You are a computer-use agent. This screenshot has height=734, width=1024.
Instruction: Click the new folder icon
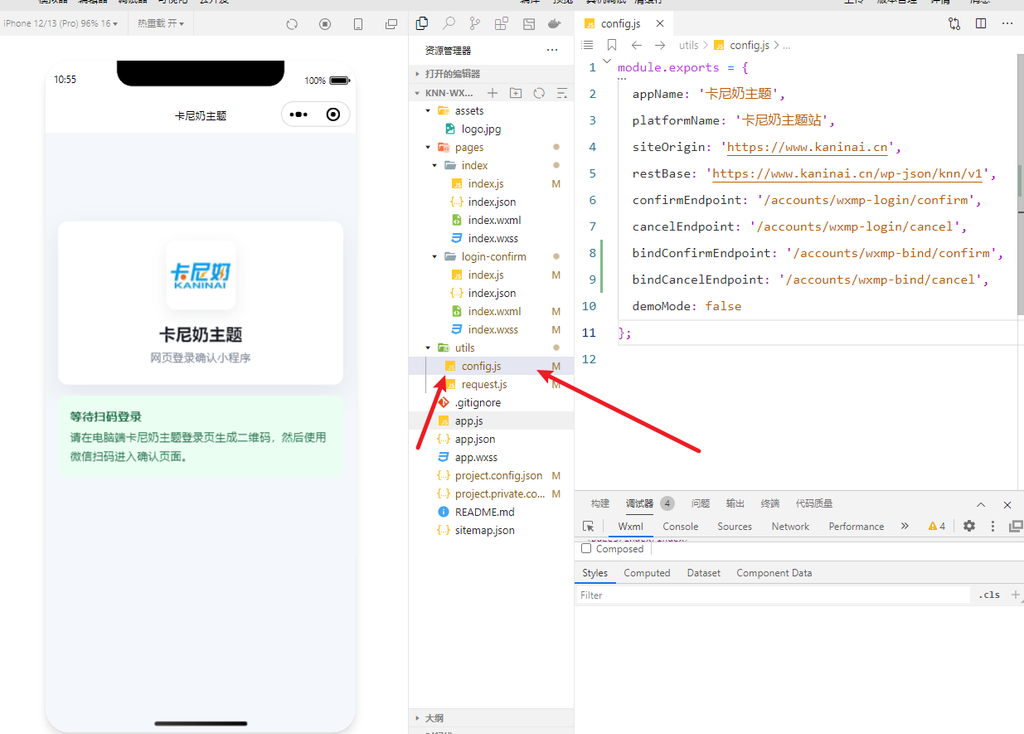point(516,93)
